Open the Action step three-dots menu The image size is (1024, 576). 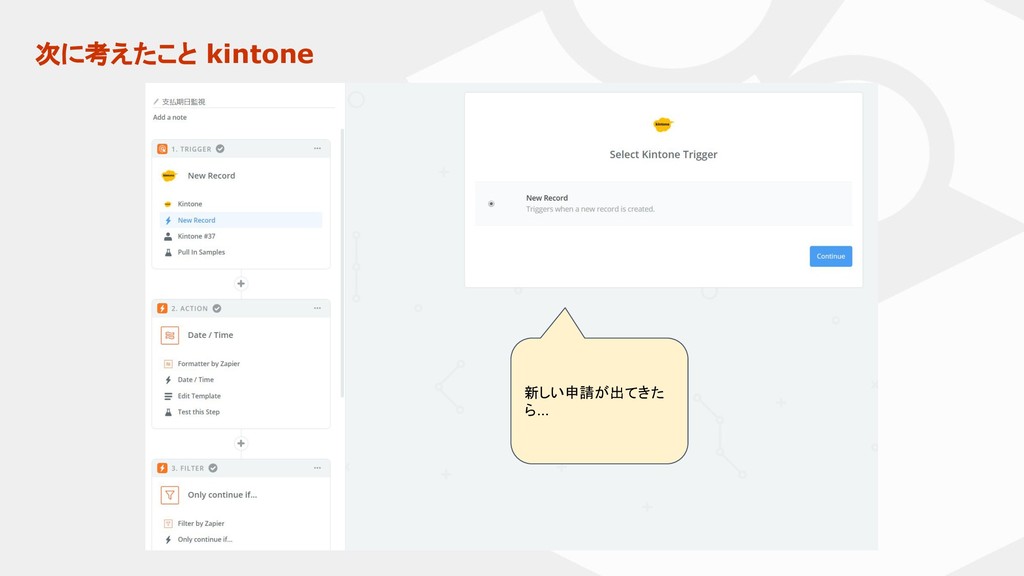click(317, 308)
